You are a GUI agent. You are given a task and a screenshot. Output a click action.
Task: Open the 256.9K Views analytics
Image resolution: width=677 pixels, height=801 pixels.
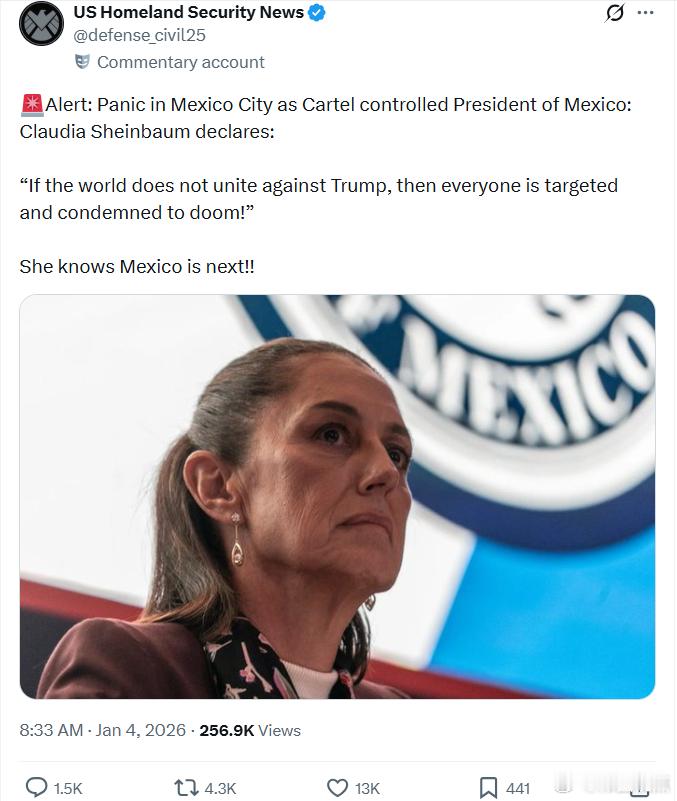pos(250,731)
